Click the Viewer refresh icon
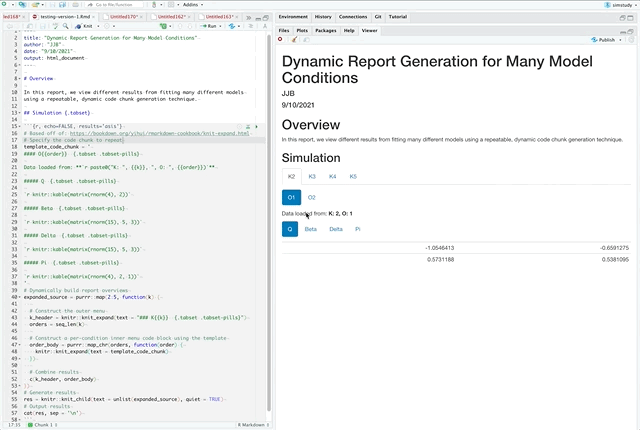The height and width of the screenshot is (430, 640). coord(631,40)
